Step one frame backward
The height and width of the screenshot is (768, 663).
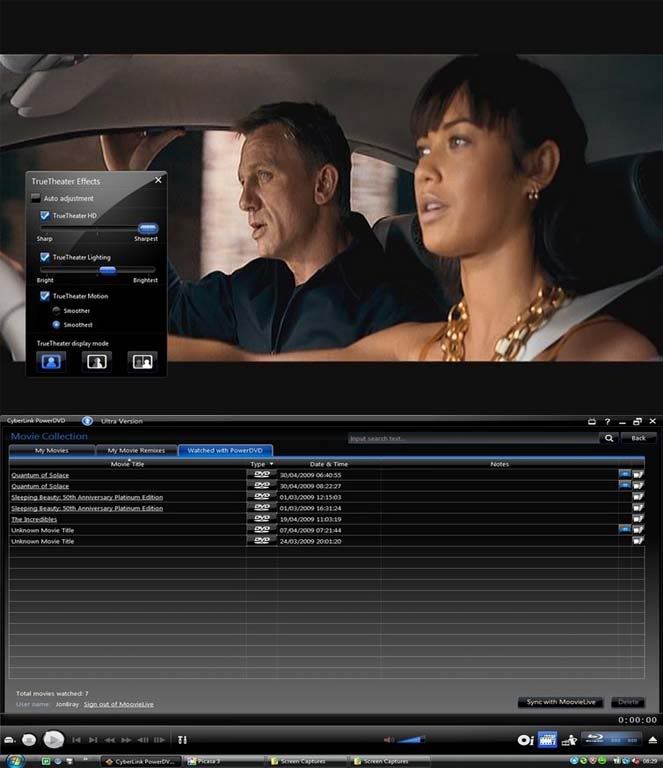tap(143, 740)
